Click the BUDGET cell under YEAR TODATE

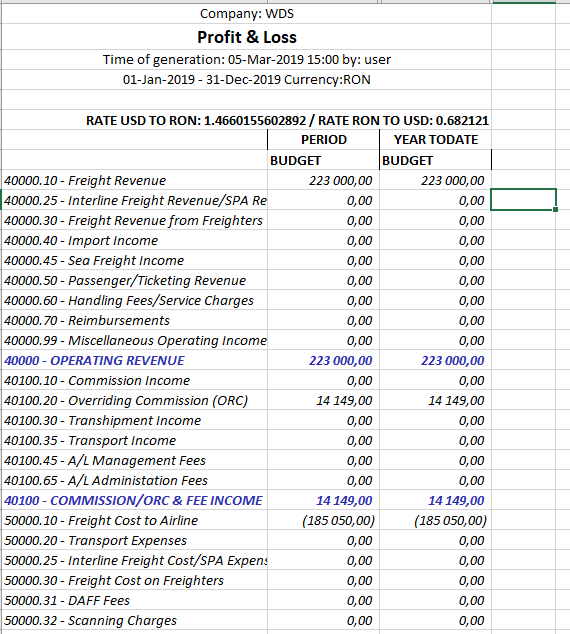pos(435,161)
